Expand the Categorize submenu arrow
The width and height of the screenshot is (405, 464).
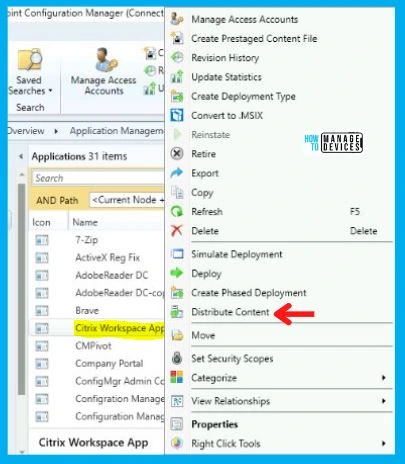coord(384,378)
